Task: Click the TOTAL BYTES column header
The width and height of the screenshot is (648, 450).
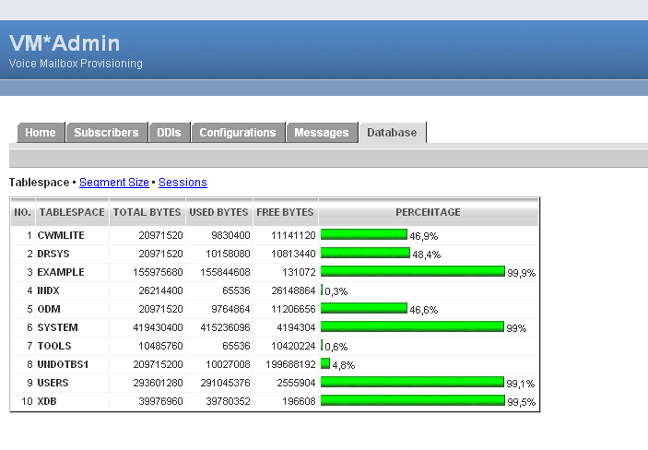Action: coord(147,213)
